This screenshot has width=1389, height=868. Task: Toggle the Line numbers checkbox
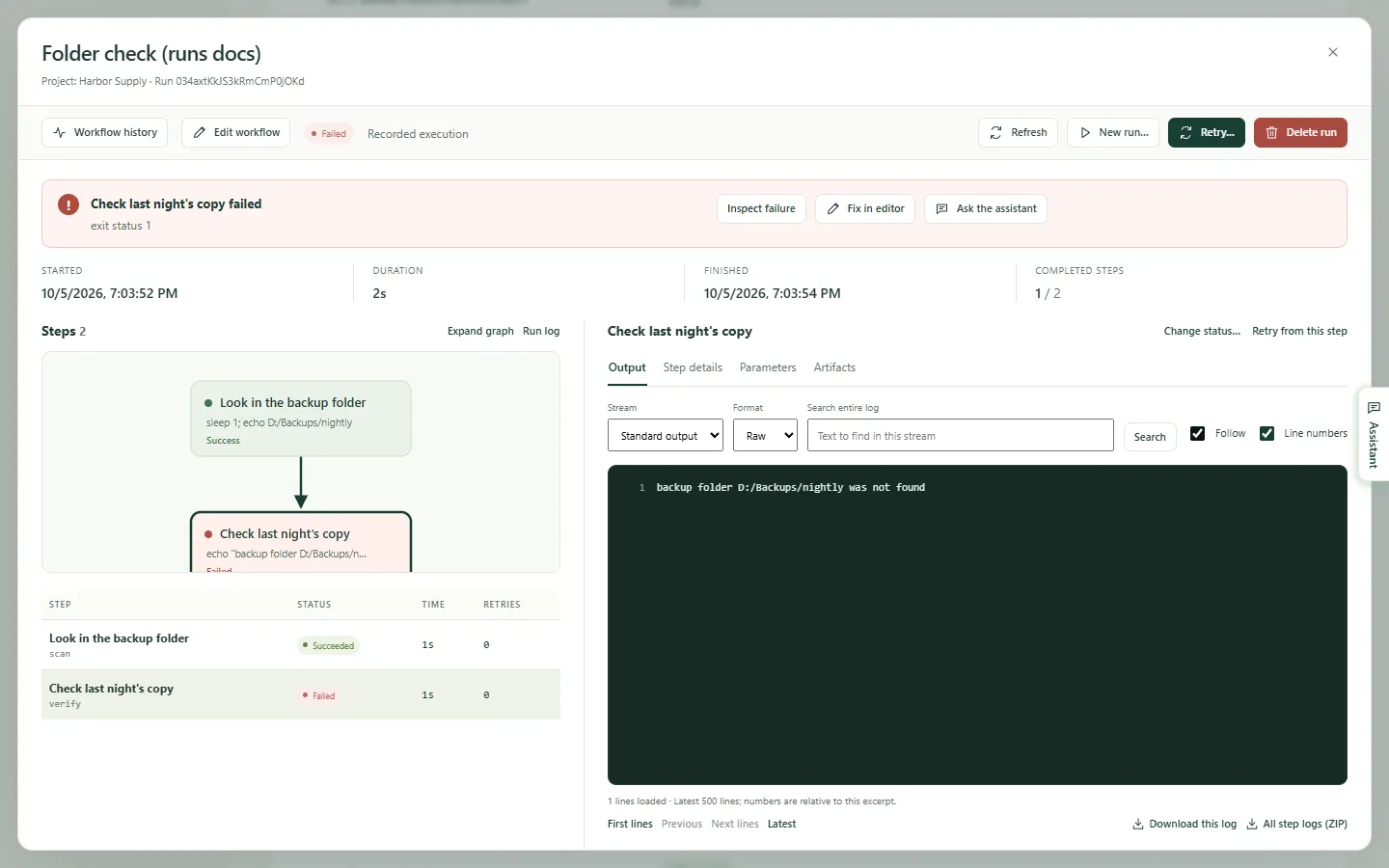1266,434
